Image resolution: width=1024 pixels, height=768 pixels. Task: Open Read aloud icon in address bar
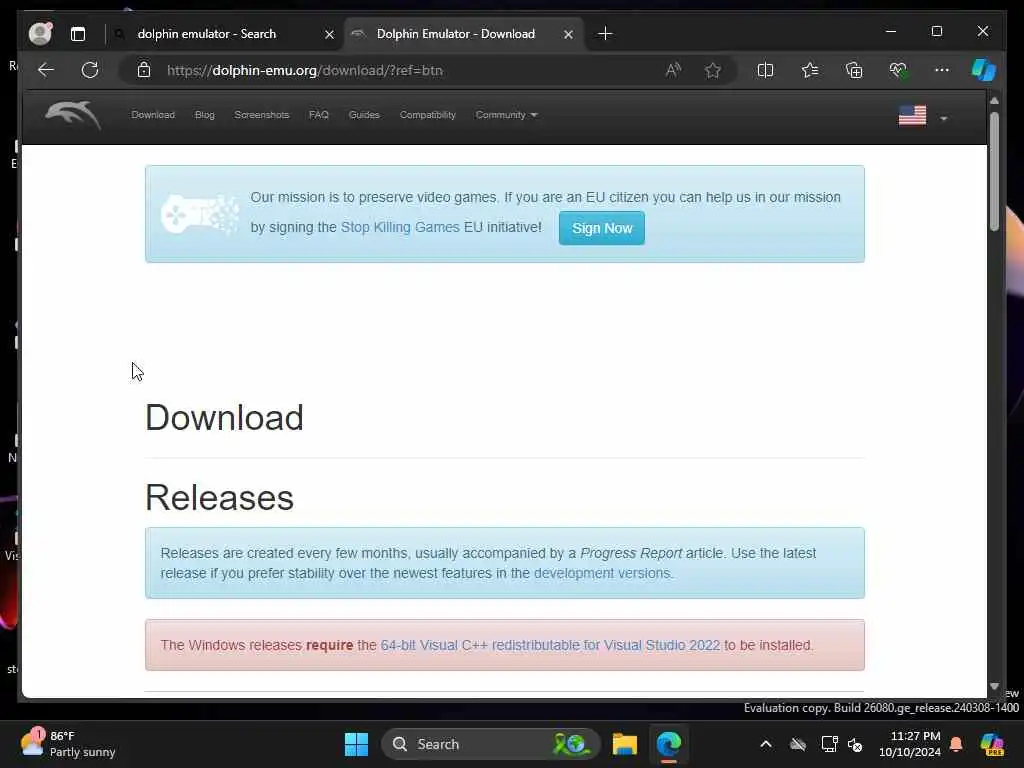coord(673,70)
